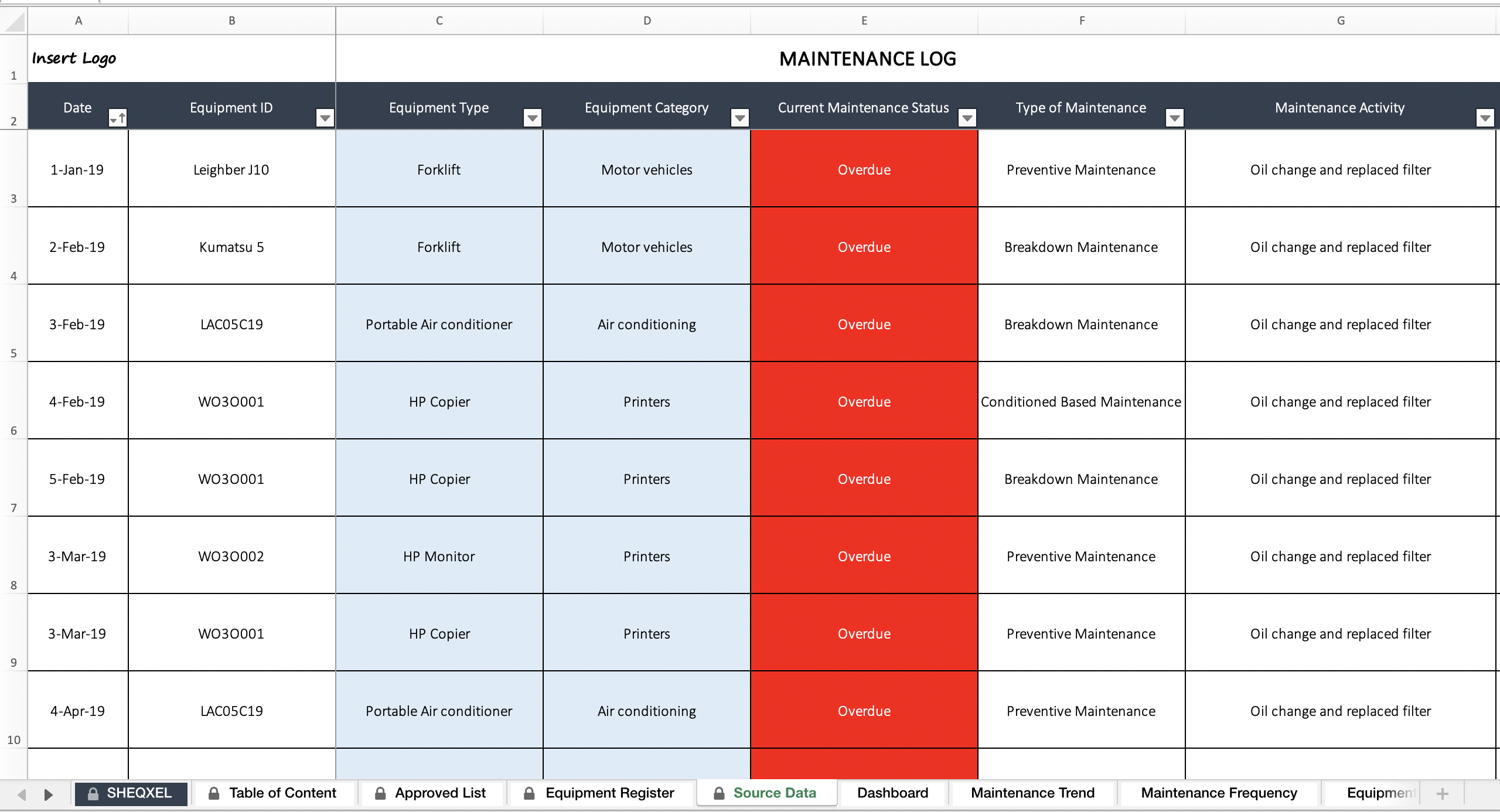Screen dimensions: 1500x812
Task: Click the next sheet navigation arrow
Action: point(49,794)
